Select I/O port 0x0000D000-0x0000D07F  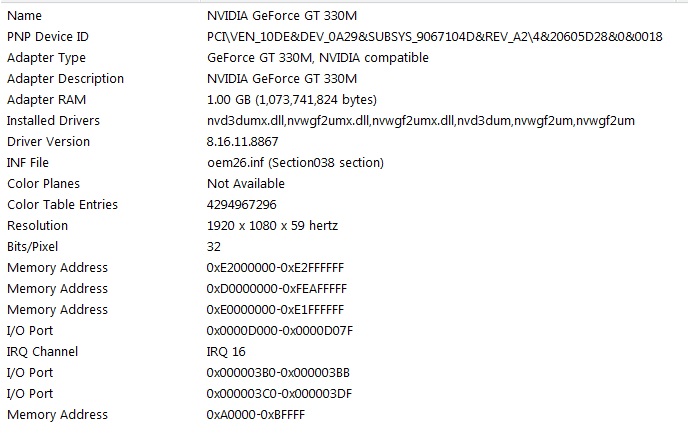(280, 331)
